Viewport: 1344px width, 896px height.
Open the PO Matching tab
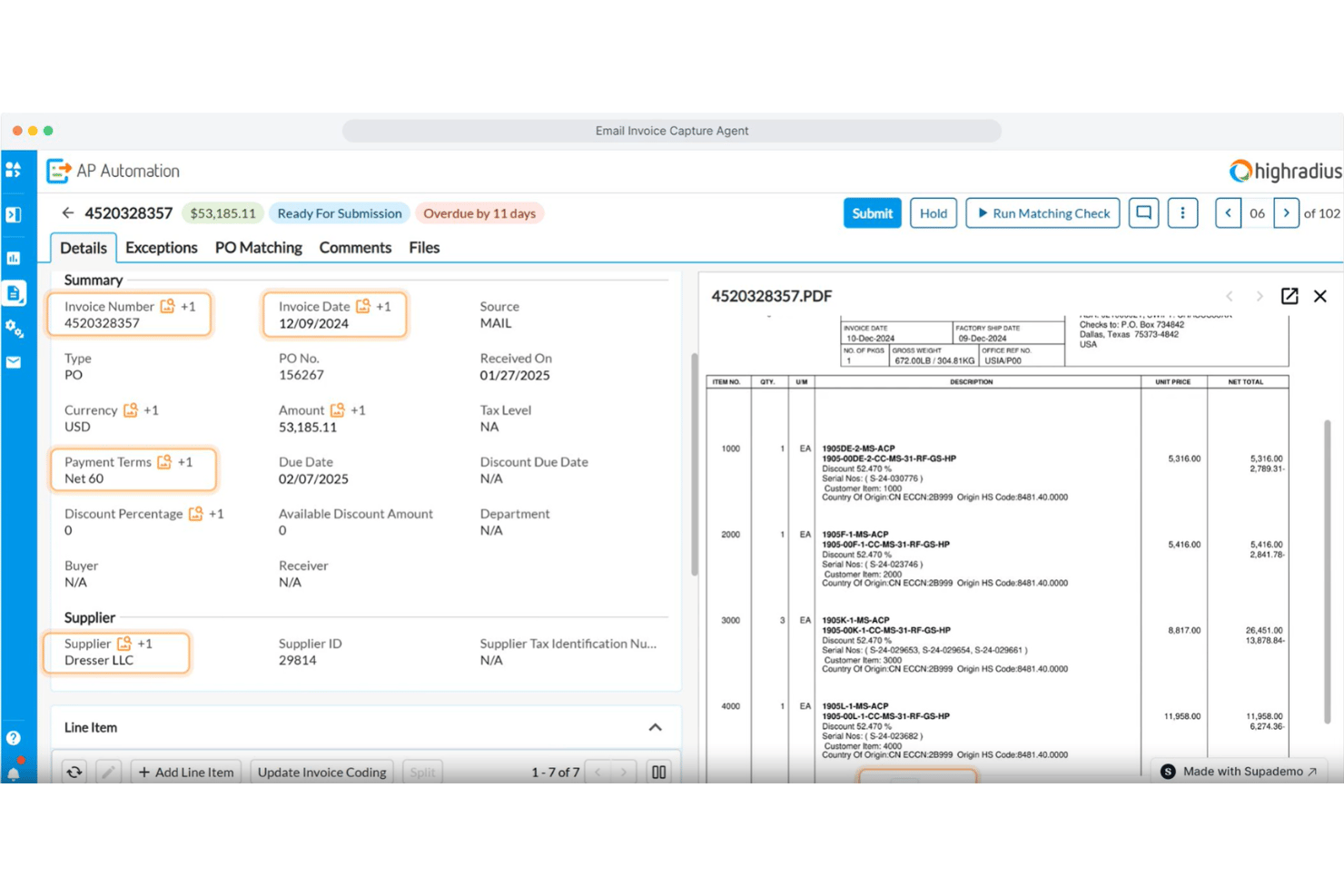(259, 248)
